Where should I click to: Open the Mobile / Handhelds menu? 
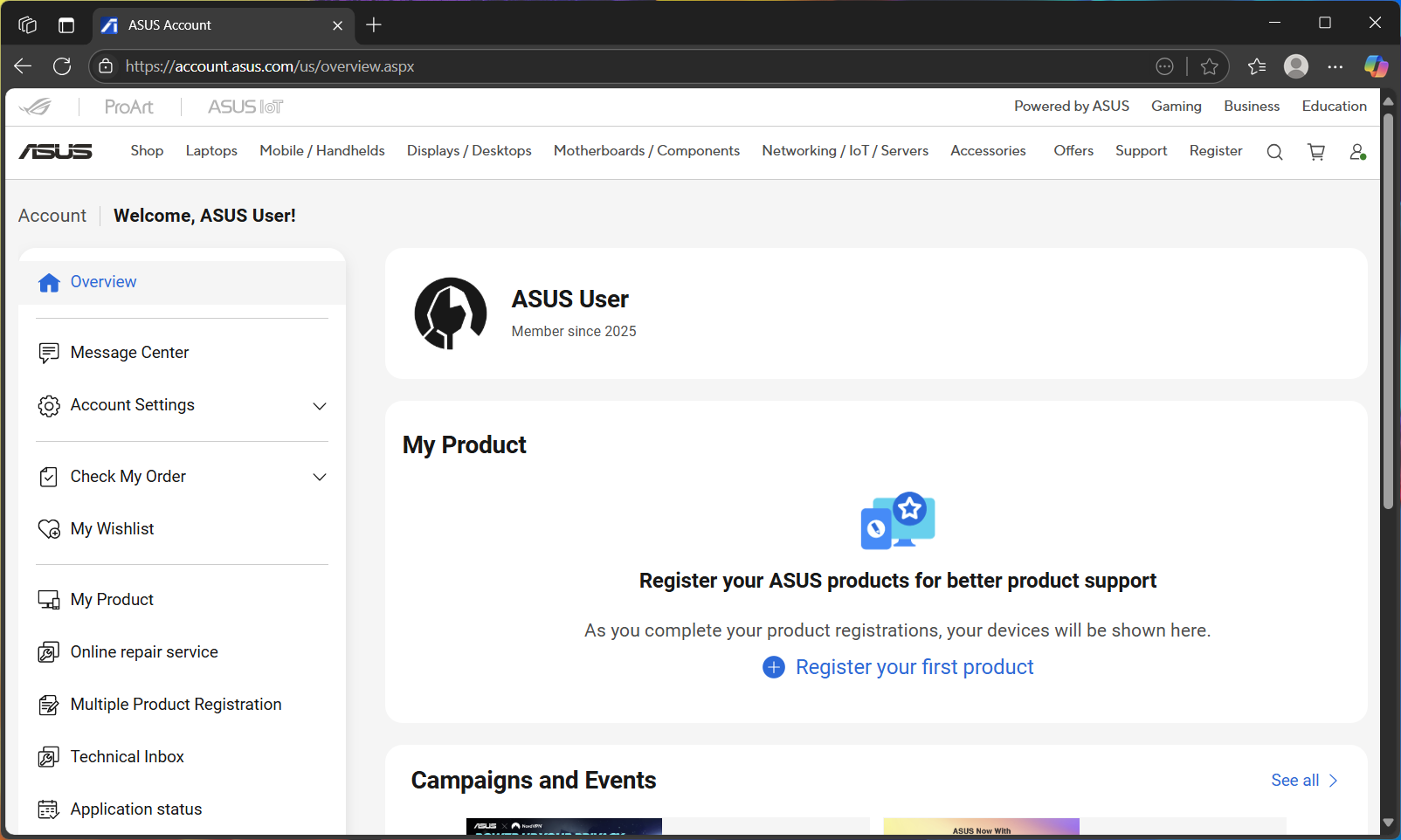pos(322,151)
